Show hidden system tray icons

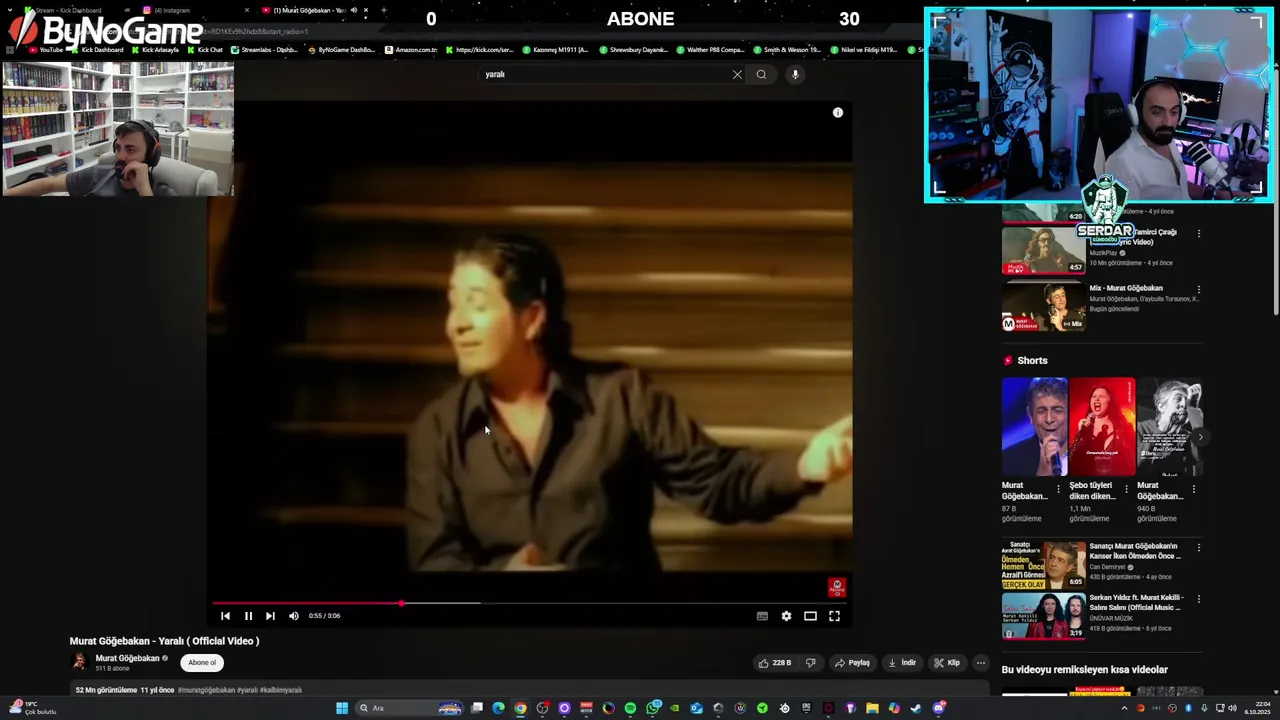pyautogui.click(x=1124, y=708)
